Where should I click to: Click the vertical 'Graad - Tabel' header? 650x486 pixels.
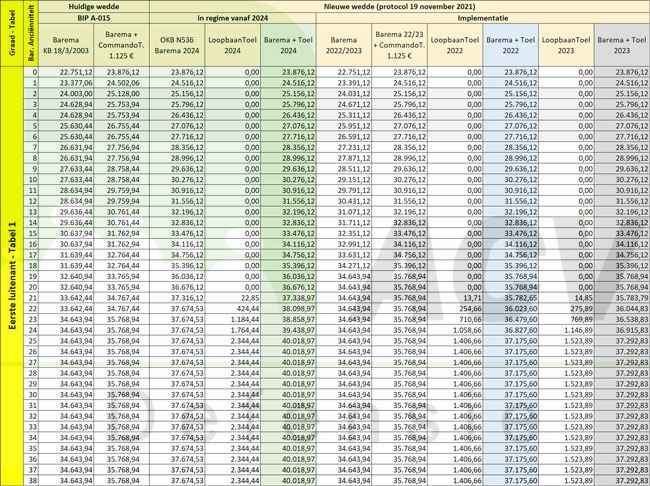(x=12, y=33)
